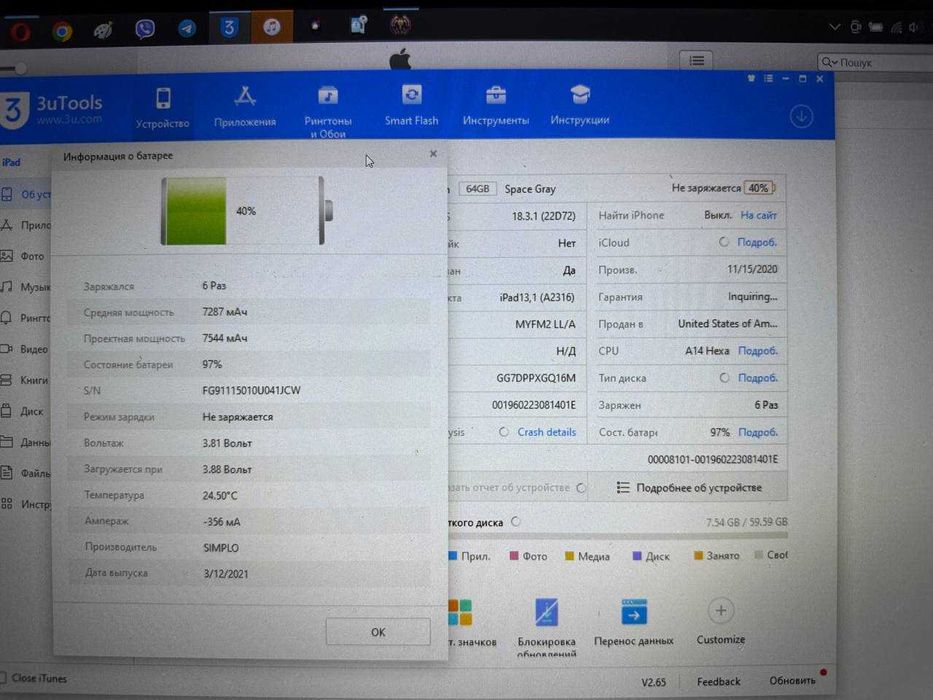Click the SIMPLO manufacturer value
This screenshot has width=933, height=700.
coord(221,548)
